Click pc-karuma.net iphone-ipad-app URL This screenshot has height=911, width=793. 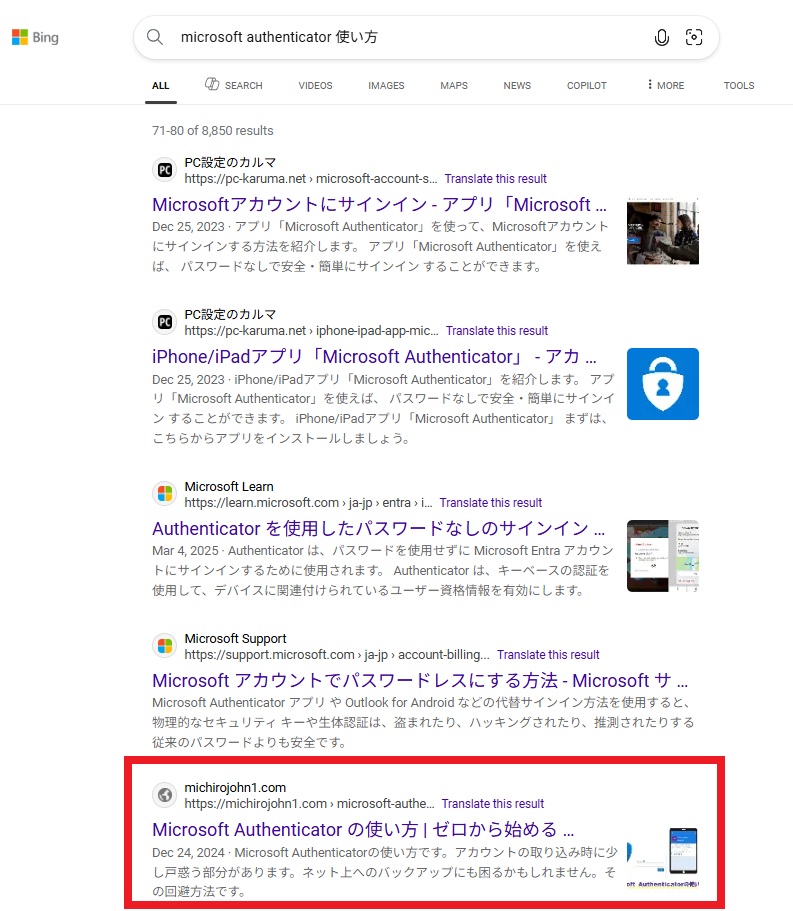click(311, 331)
